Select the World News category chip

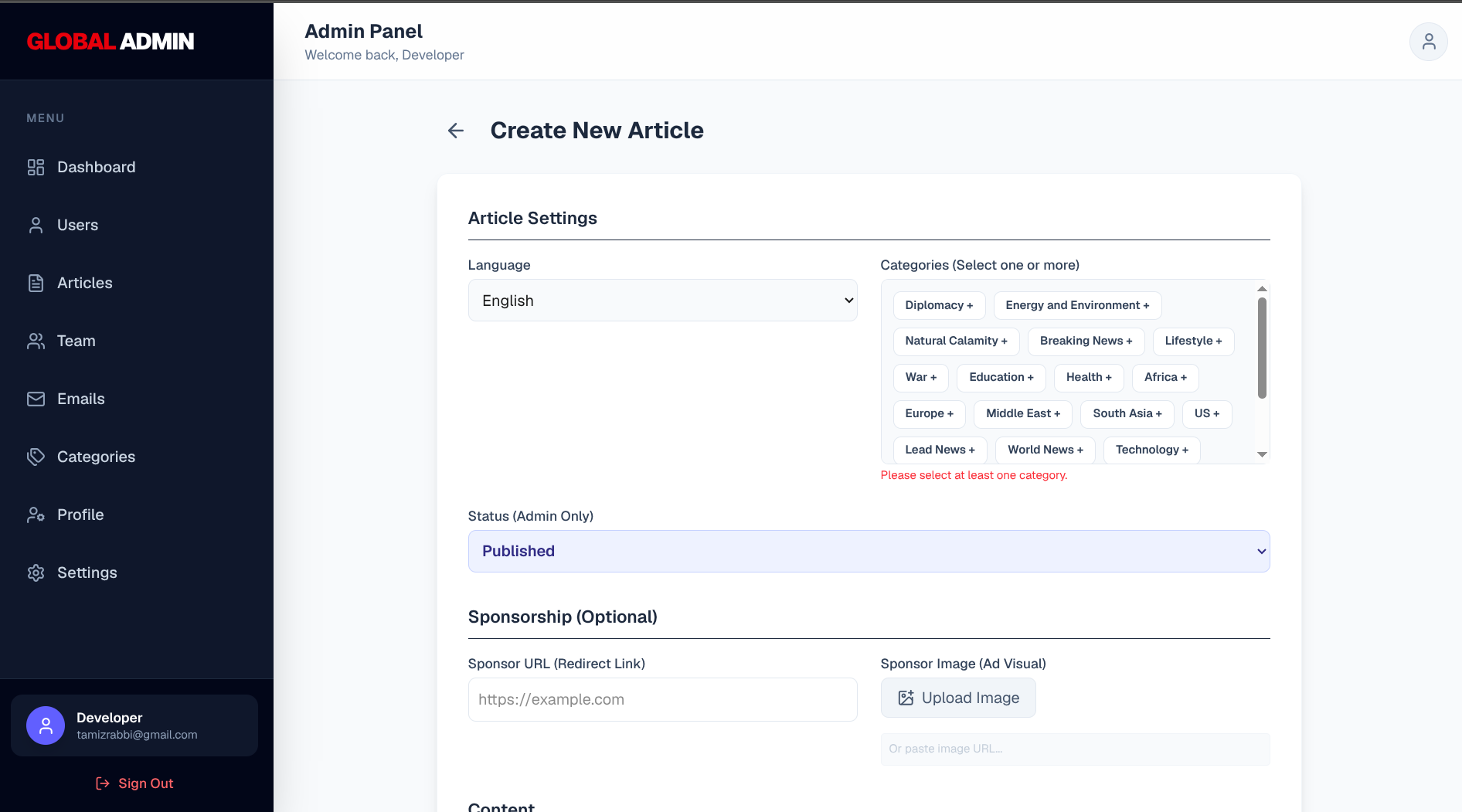coord(1045,450)
